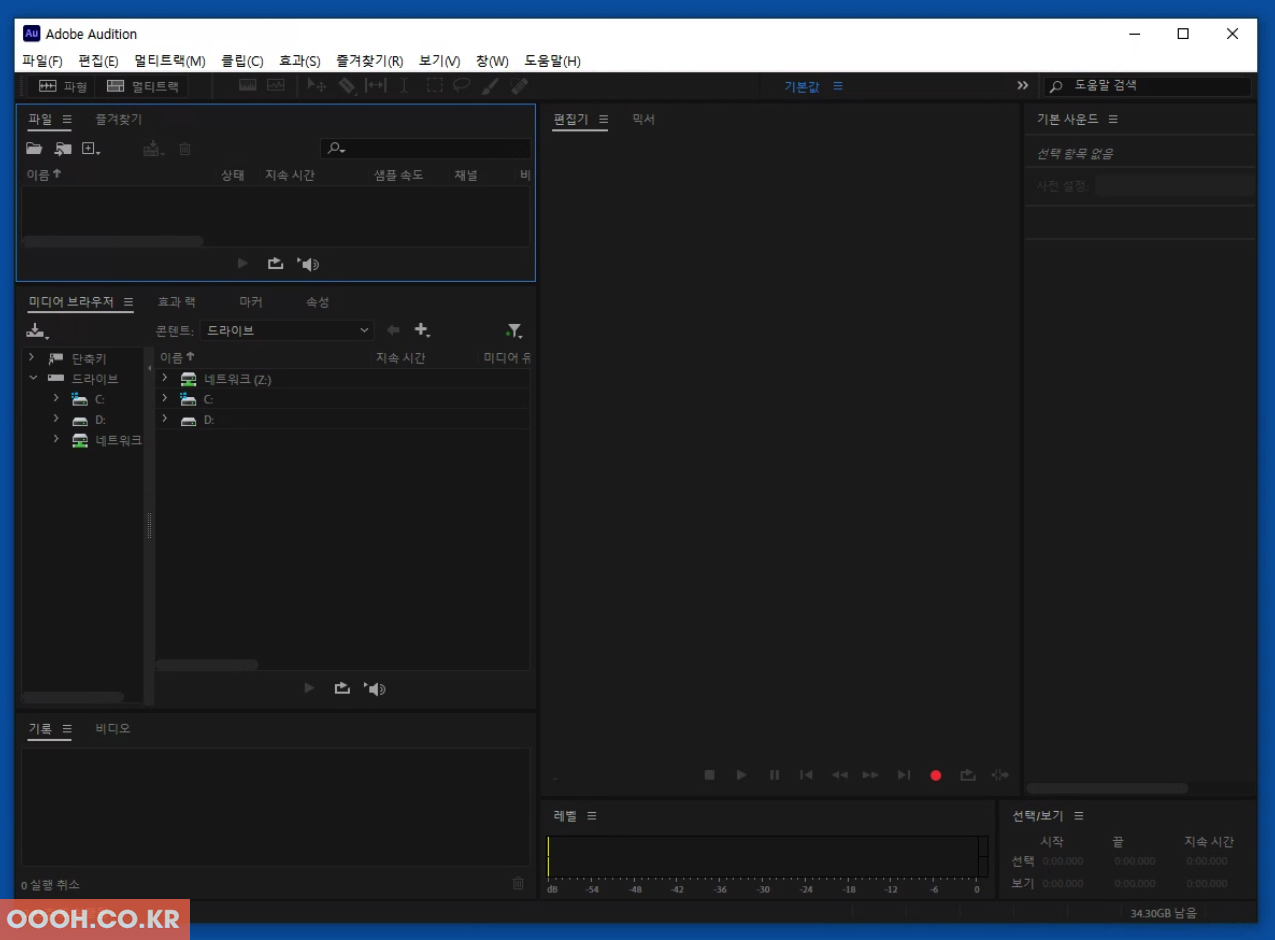The width and height of the screenshot is (1275, 940).
Task: Click play button in 파일 panel
Action: [242, 264]
